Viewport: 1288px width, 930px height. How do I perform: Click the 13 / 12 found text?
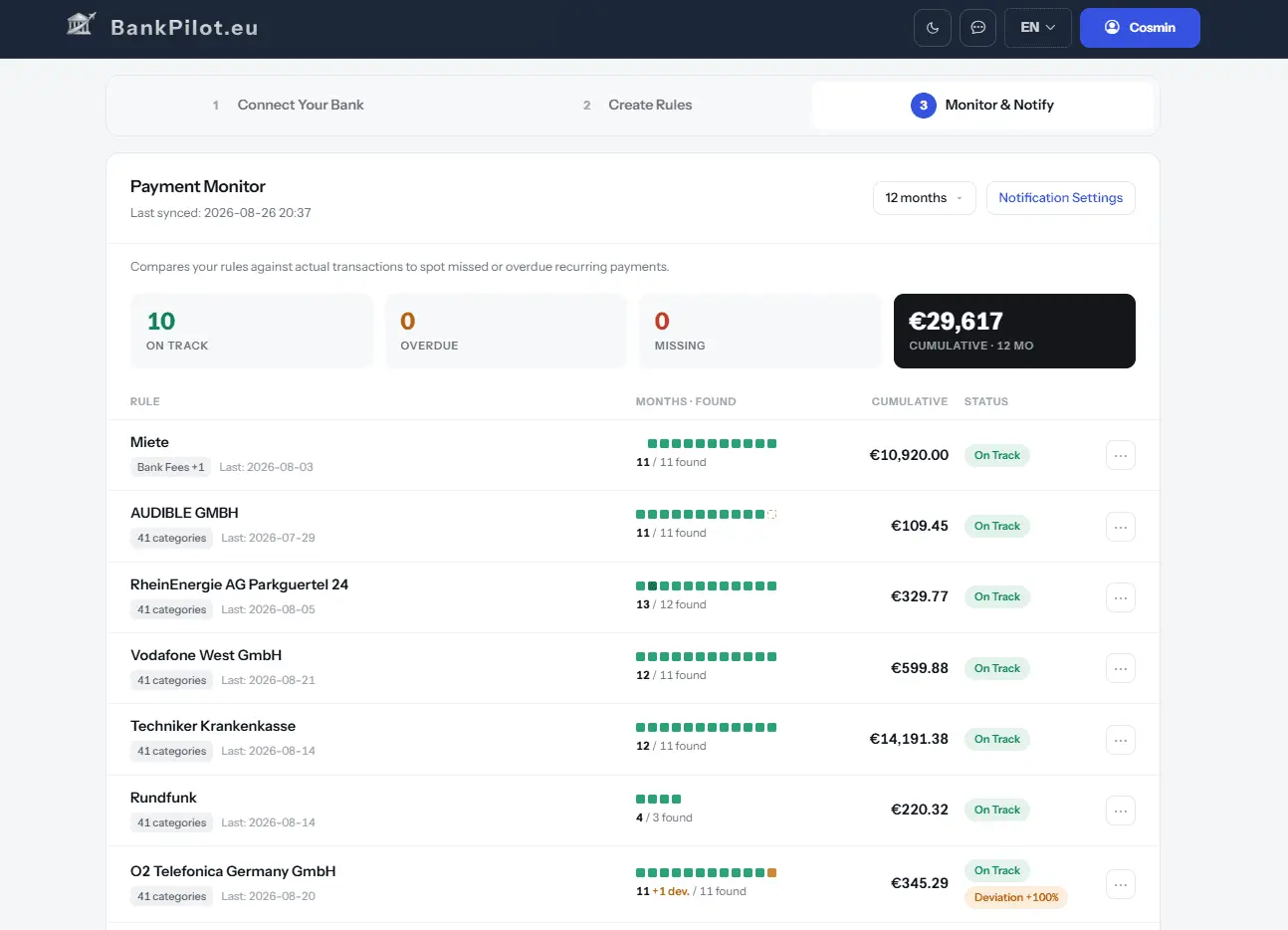pos(671,604)
